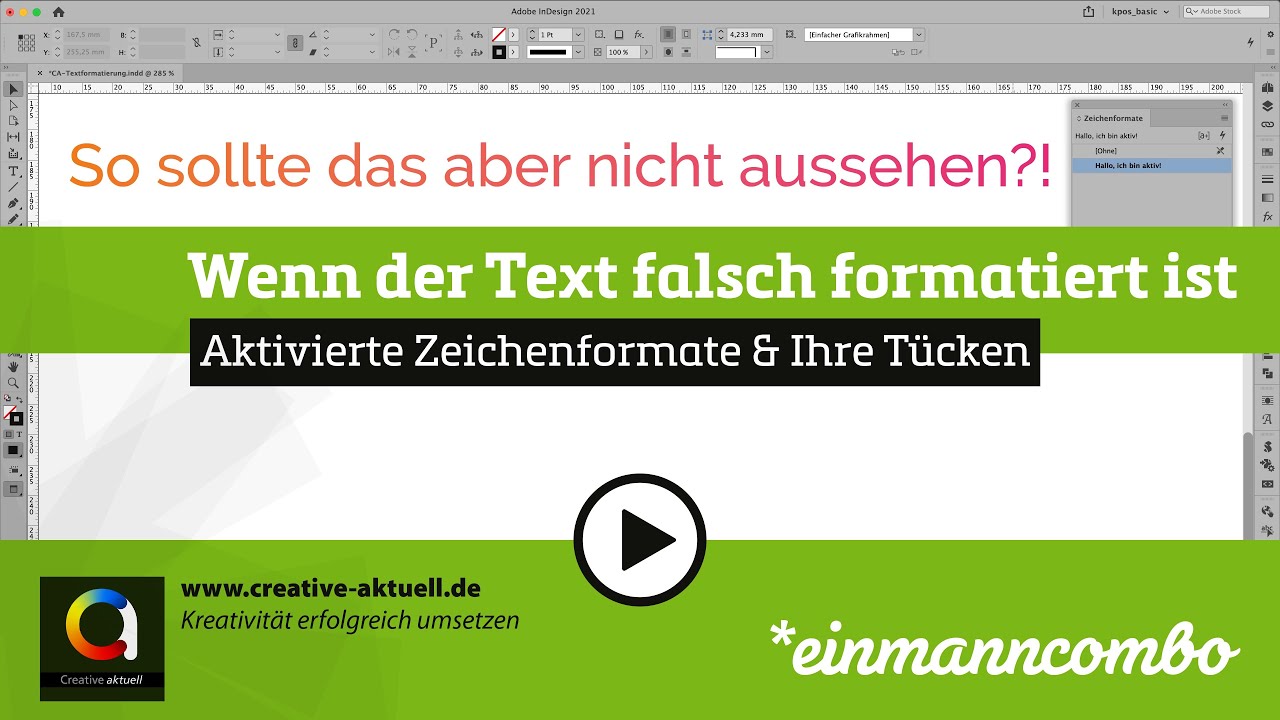The image size is (1280, 720).
Task: Collapse the Zeichenformate panel with double arrows
Action: pyautogui.click(x=1225, y=105)
